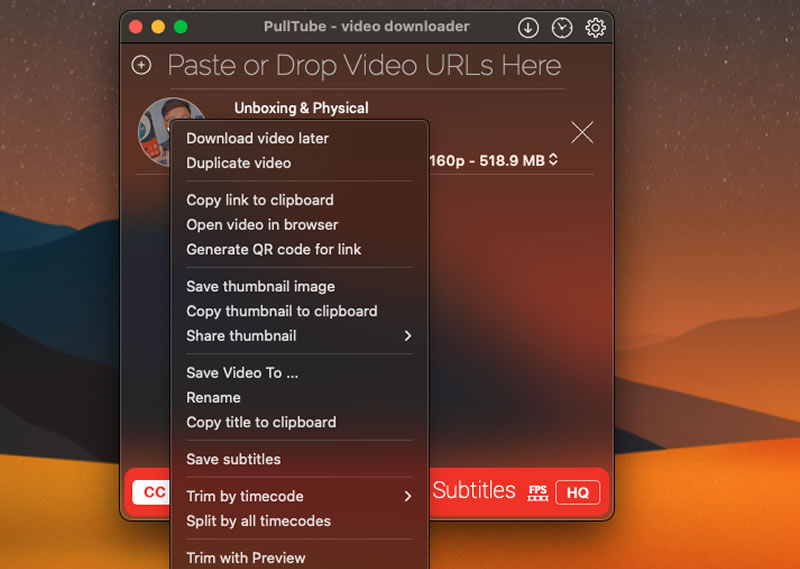800x569 pixels.
Task: Choose Download video later
Action: click(299, 138)
